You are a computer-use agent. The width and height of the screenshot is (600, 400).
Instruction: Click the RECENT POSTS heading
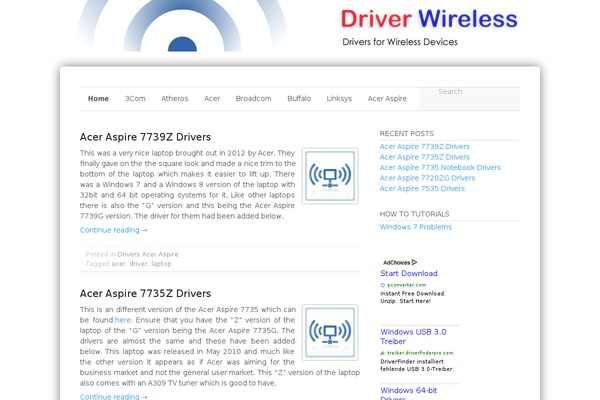(x=407, y=133)
